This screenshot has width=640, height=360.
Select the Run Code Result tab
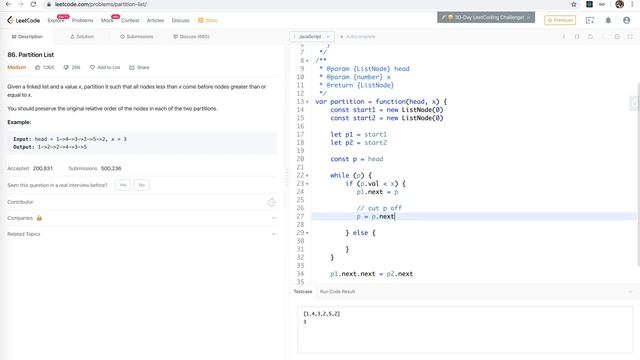tap(337, 291)
